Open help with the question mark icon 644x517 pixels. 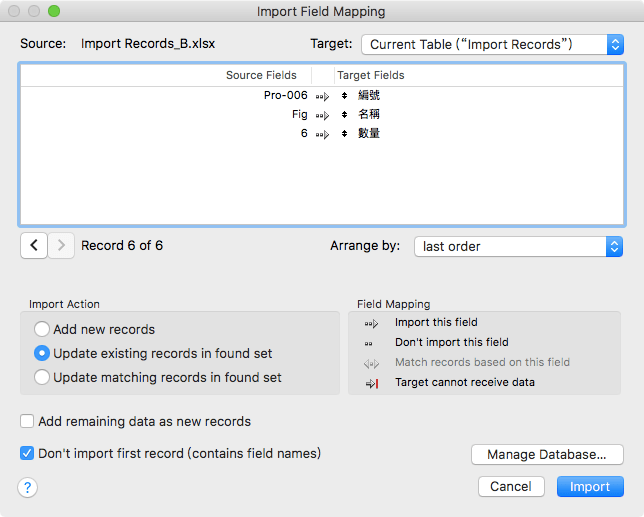pos(28,487)
